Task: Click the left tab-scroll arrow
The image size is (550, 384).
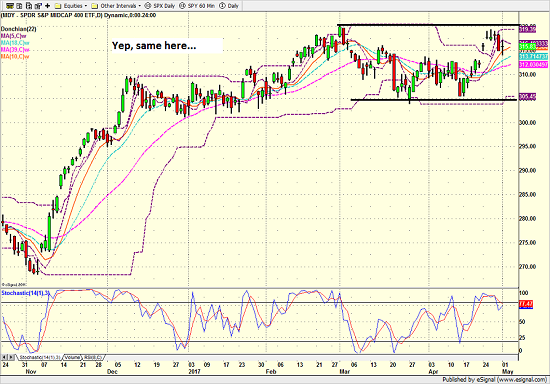Action: click(x=4, y=357)
